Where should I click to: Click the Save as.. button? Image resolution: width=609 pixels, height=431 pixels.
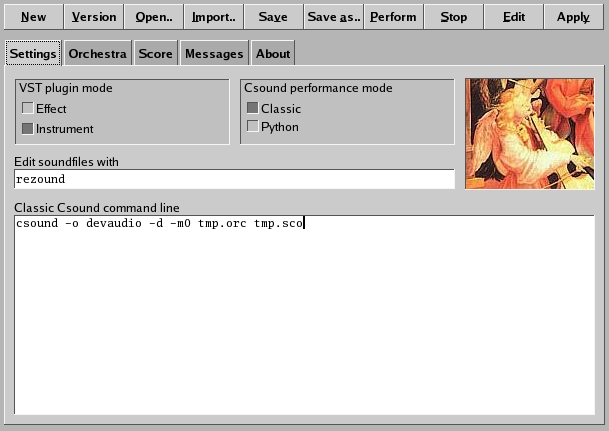pyautogui.click(x=333, y=17)
